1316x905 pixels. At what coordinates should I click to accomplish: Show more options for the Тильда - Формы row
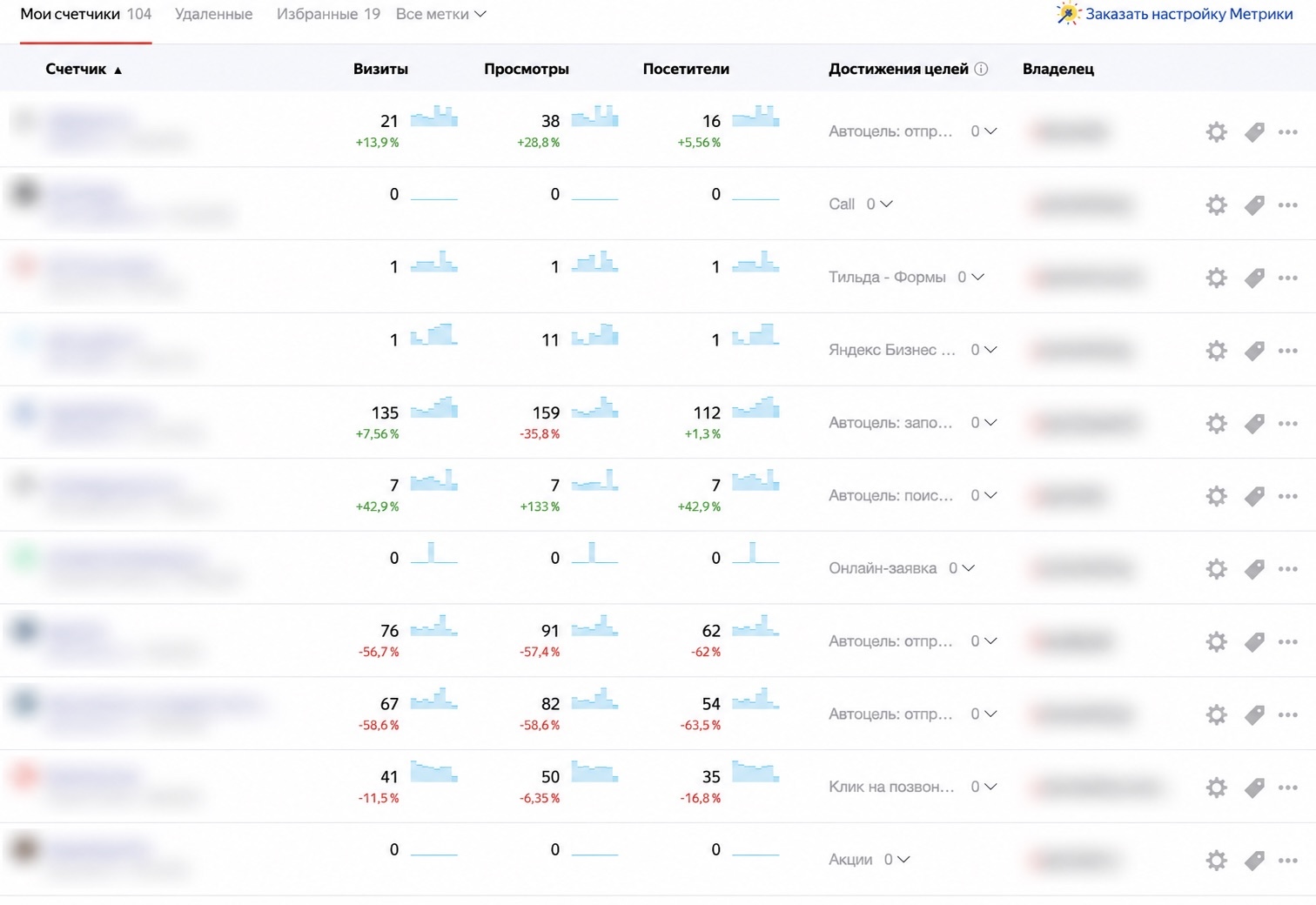click(1288, 278)
